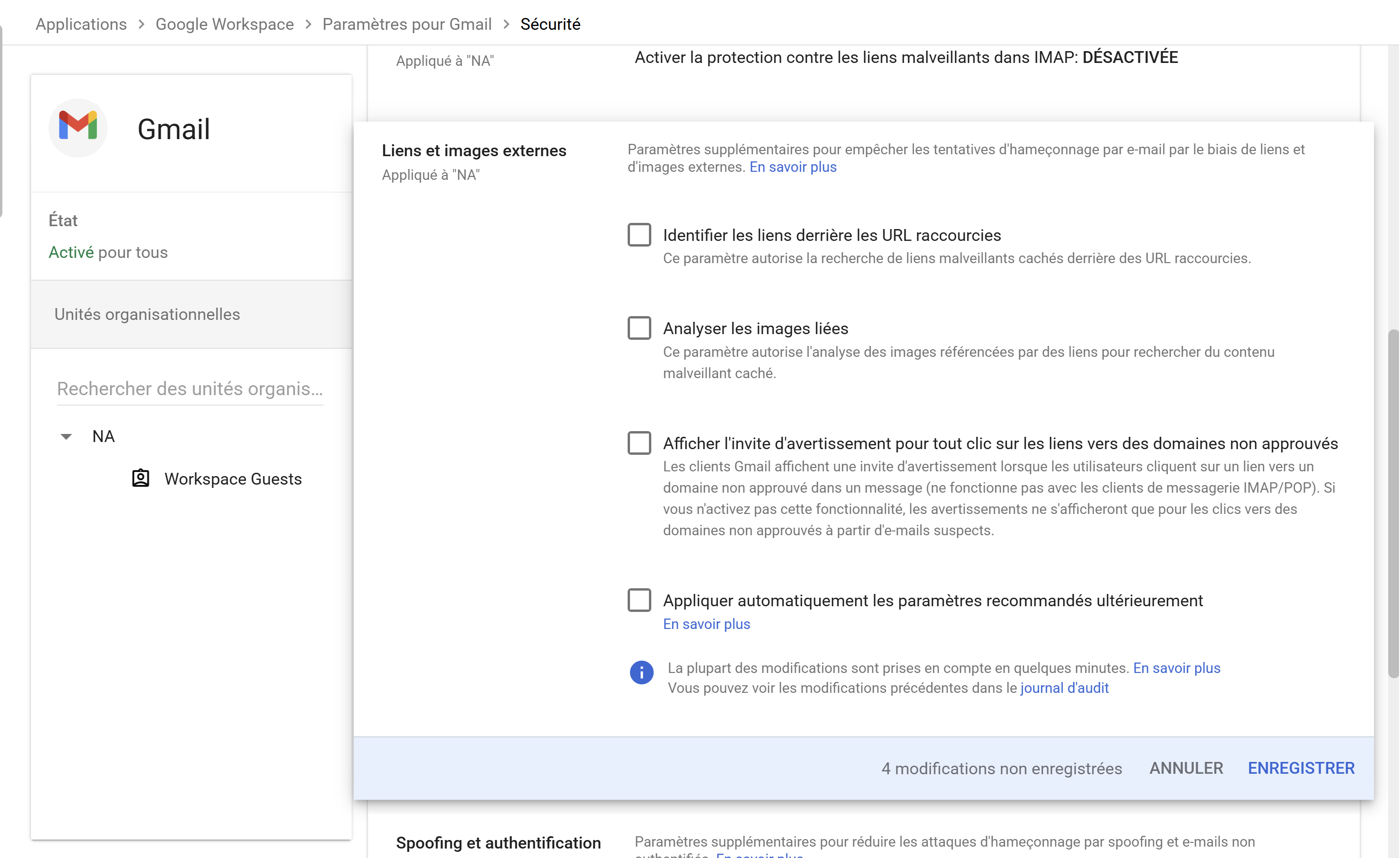
Task: Open En savoir plus below Appliquer automatiquement
Action: point(706,624)
